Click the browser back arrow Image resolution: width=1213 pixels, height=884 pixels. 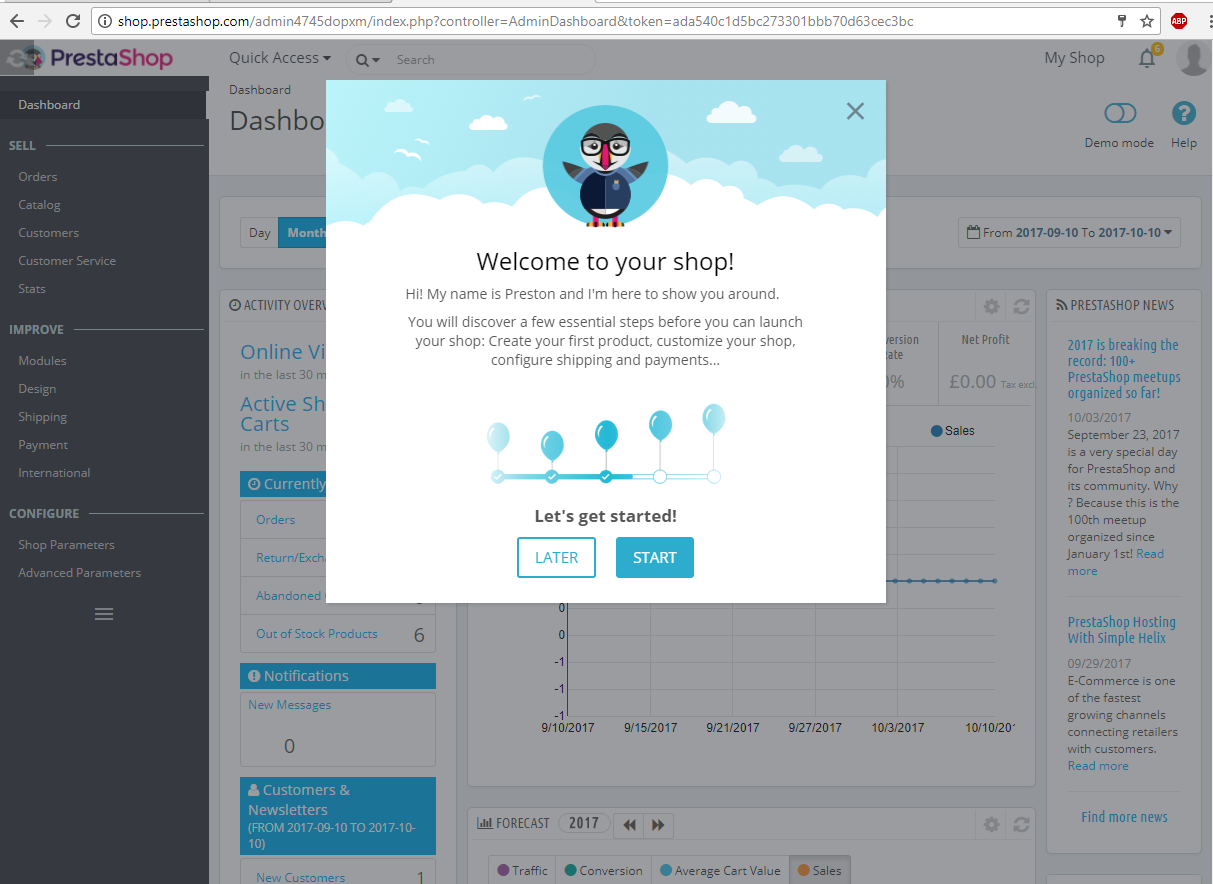point(17,21)
